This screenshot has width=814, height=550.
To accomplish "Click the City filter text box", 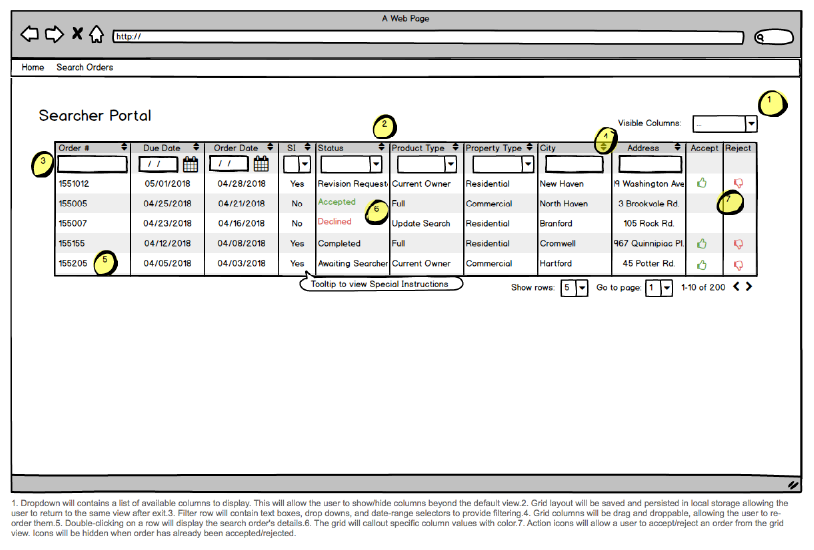I will [x=574, y=165].
